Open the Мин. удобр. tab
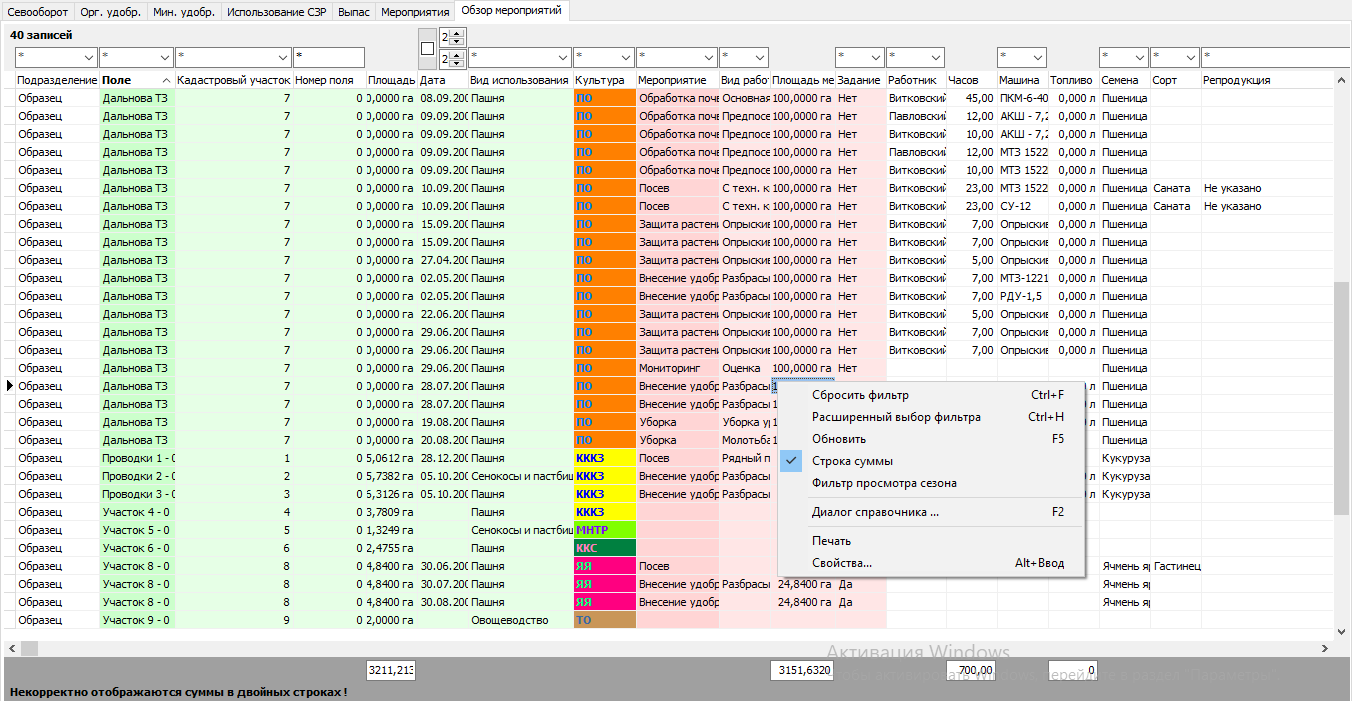 tap(184, 12)
